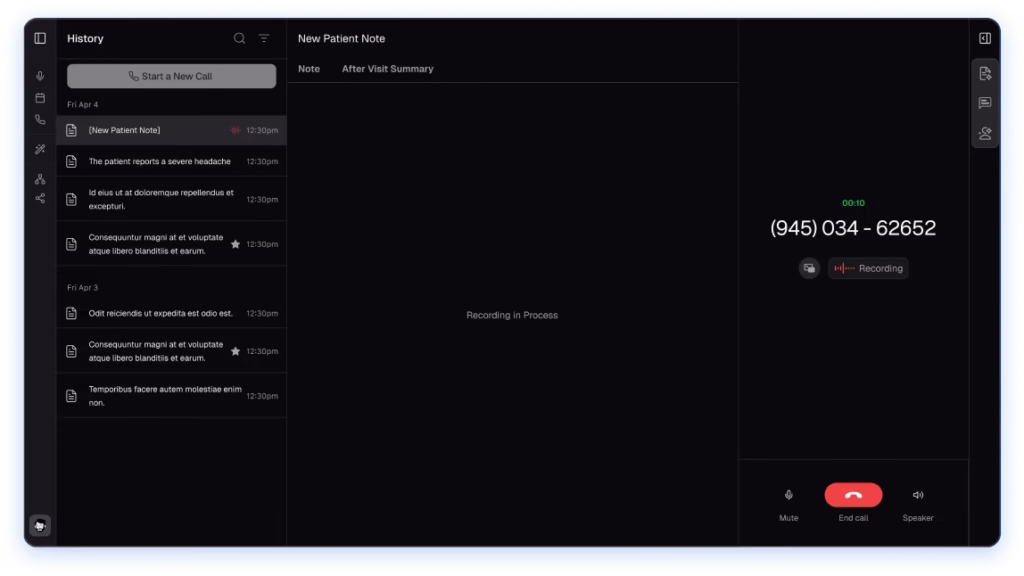The image size is (1024, 576).
Task: Select the Note tab
Action: pos(309,69)
